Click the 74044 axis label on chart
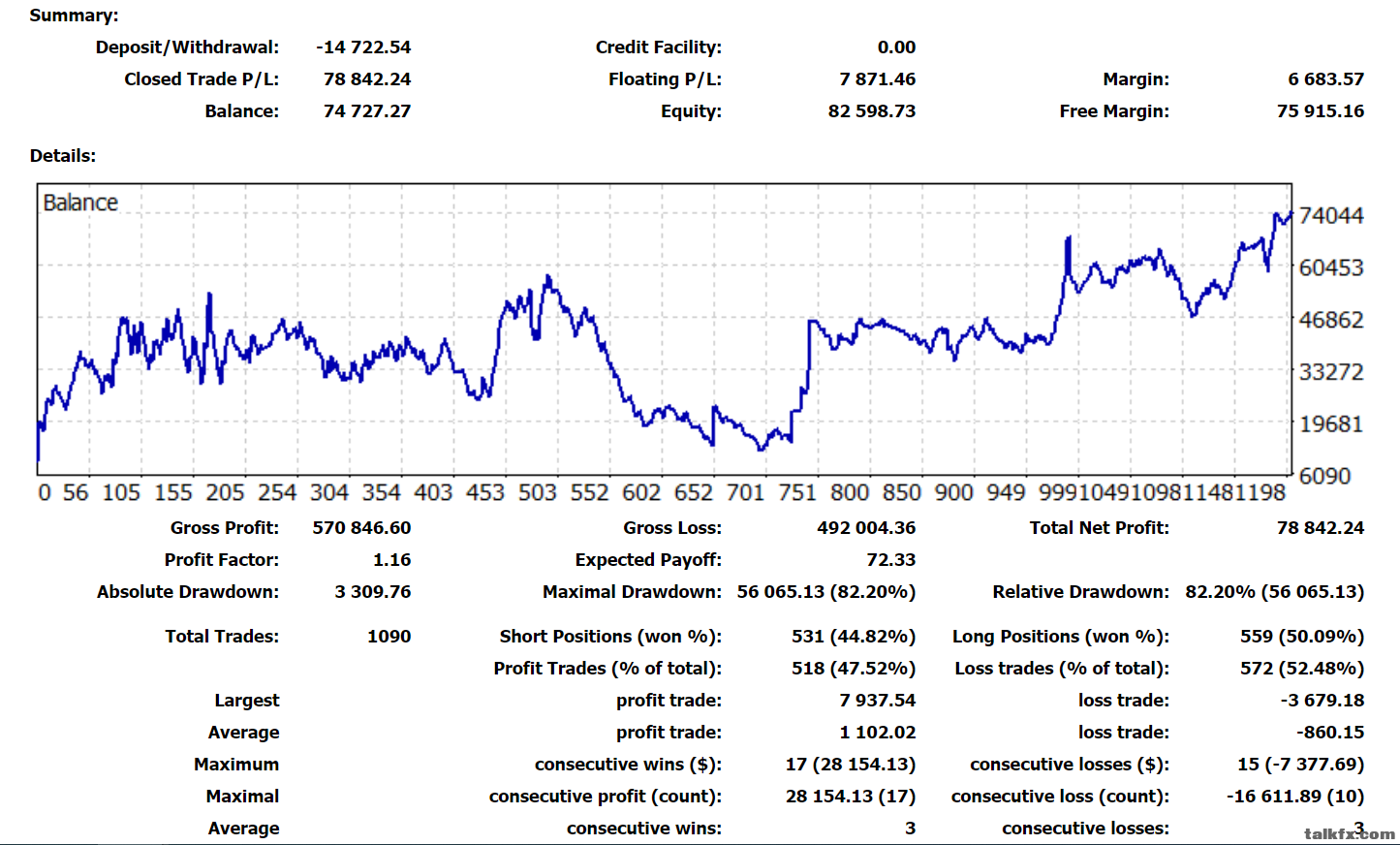This screenshot has width=1400, height=845. pyautogui.click(x=1330, y=215)
